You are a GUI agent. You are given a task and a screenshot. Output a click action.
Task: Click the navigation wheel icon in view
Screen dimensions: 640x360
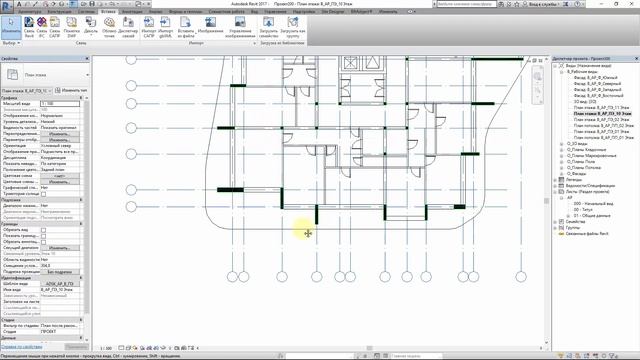[x=538, y=76]
